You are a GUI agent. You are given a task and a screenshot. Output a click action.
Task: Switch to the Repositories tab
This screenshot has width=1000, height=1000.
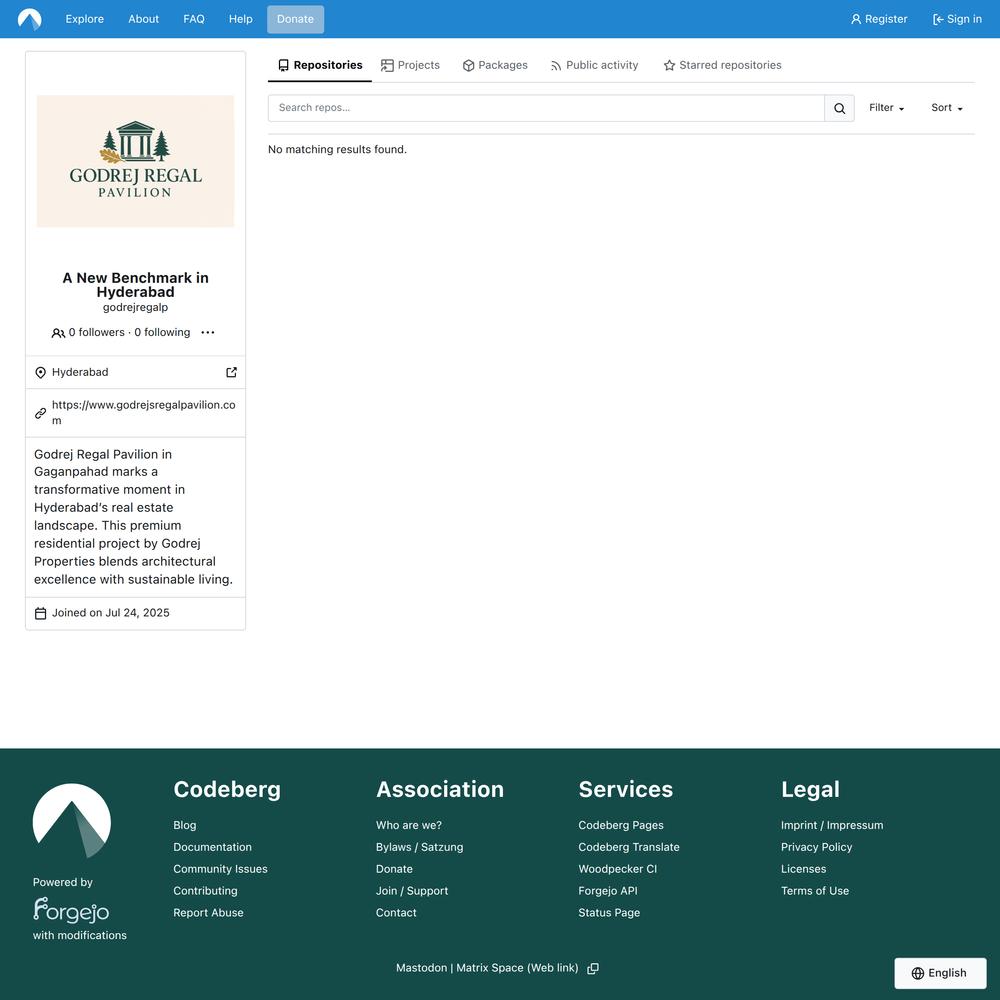[320, 65]
